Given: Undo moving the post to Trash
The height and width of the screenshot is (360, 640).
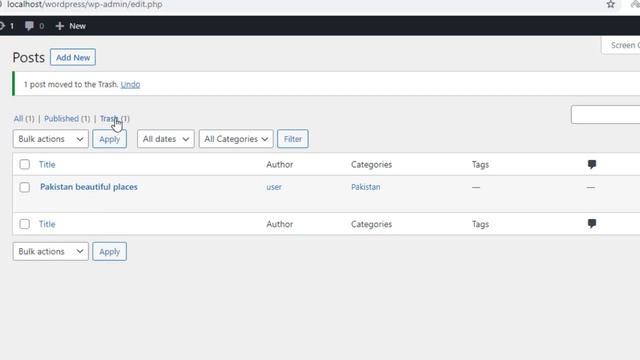Looking at the screenshot, I should pyautogui.click(x=130, y=84).
